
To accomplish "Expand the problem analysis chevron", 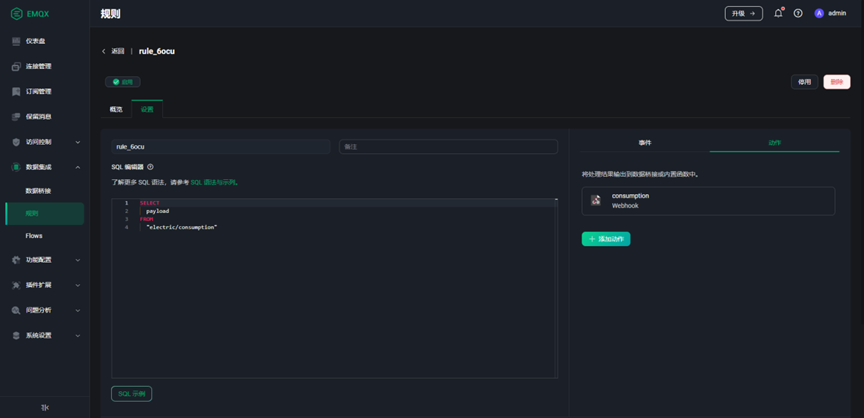I will click(x=78, y=310).
